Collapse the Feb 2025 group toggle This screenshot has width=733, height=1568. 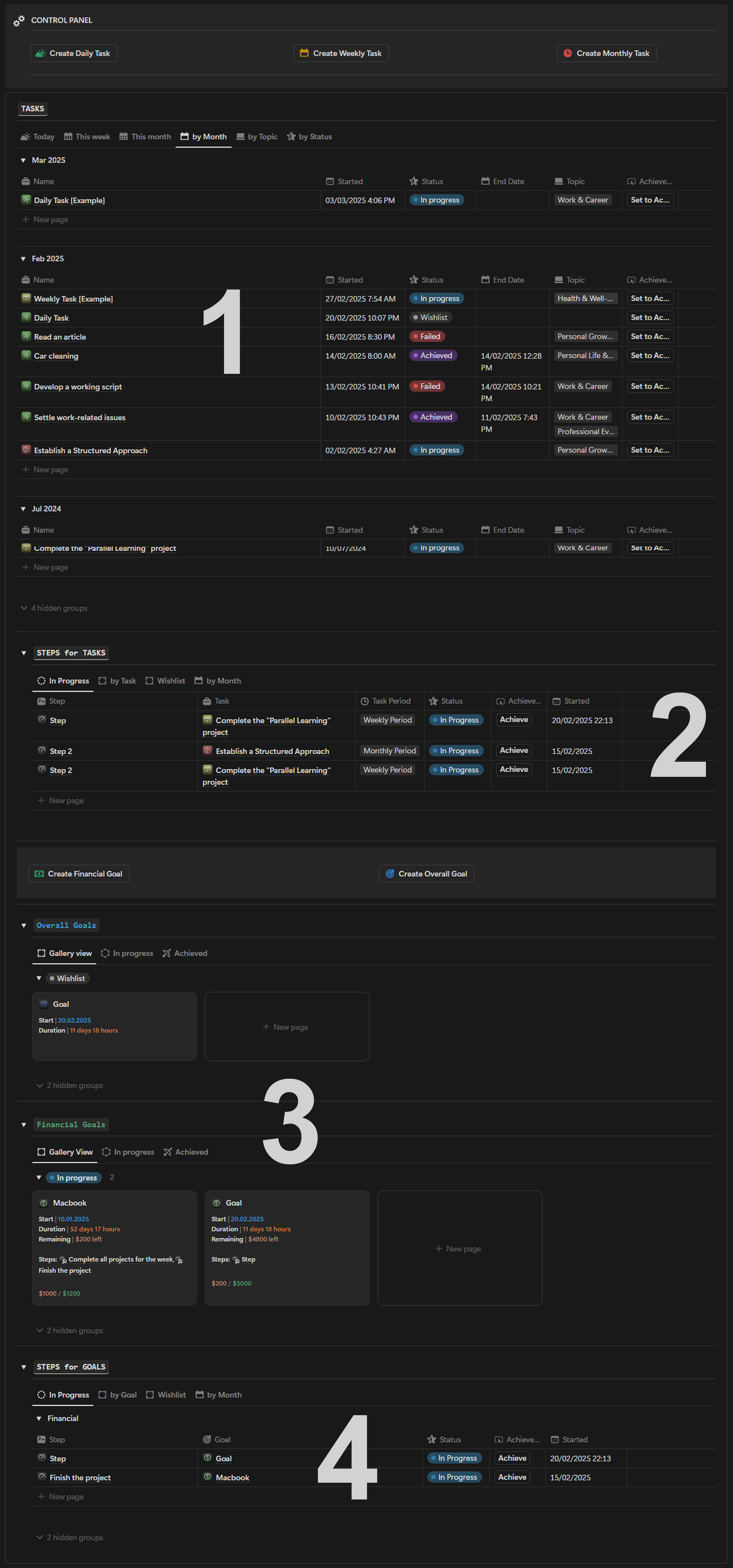pyautogui.click(x=23, y=259)
